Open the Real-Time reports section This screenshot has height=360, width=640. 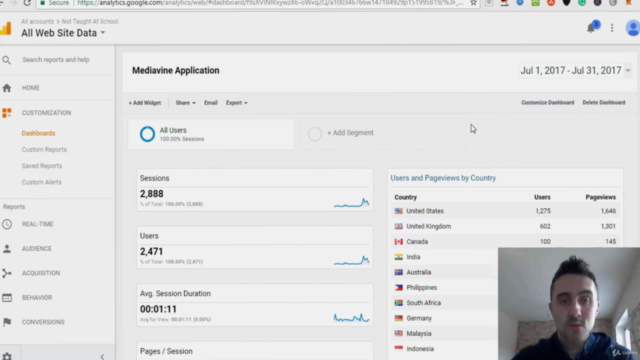tap(38, 224)
